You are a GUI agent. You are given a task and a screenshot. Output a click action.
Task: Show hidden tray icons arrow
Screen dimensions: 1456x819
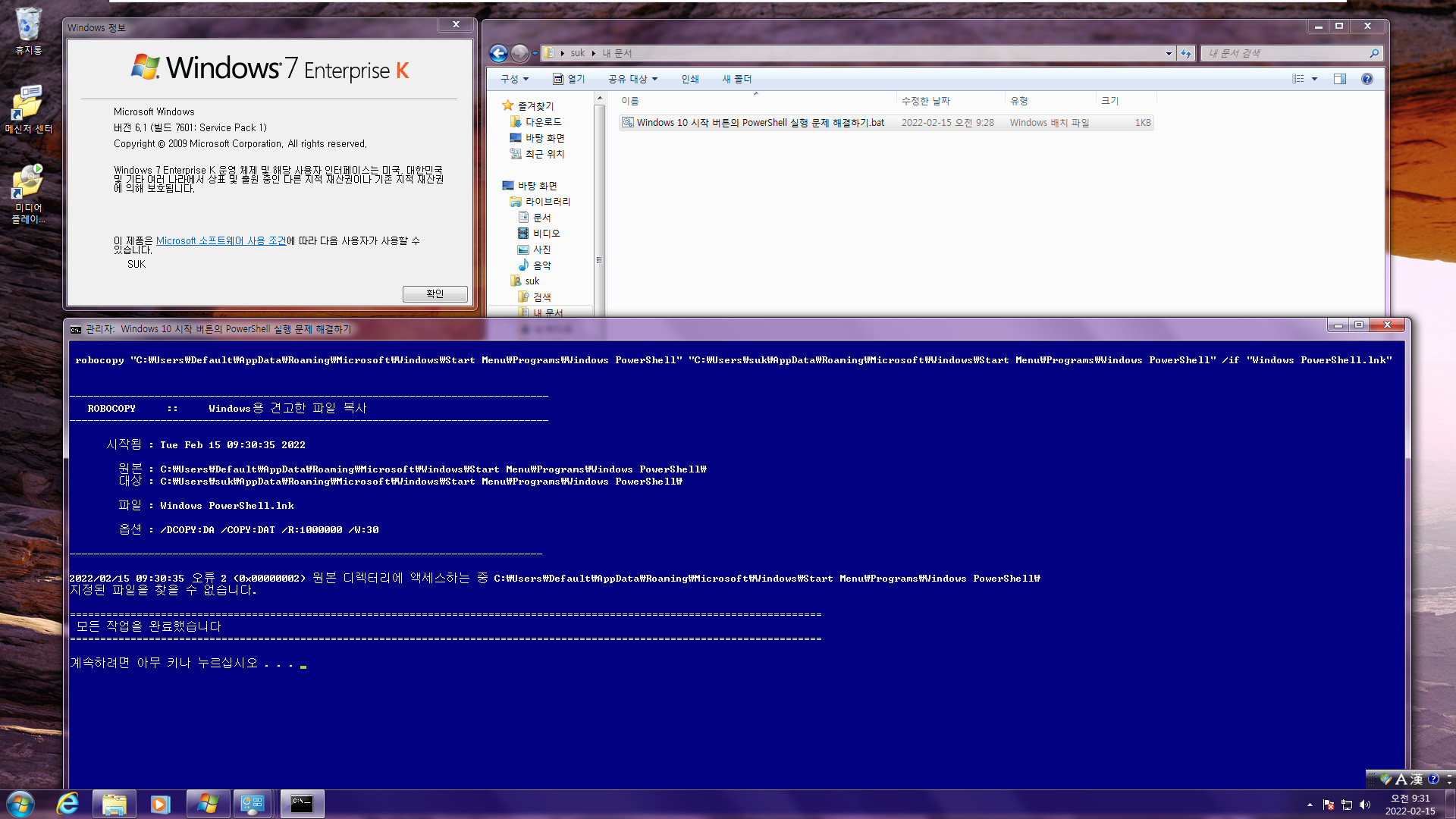tap(1310, 805)
